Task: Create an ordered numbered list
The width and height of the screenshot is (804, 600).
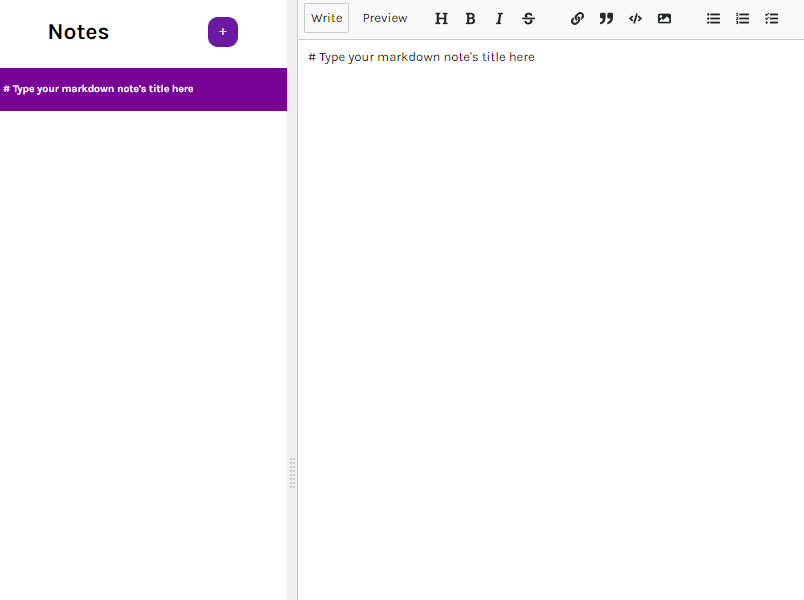Action: coord(742,18)
